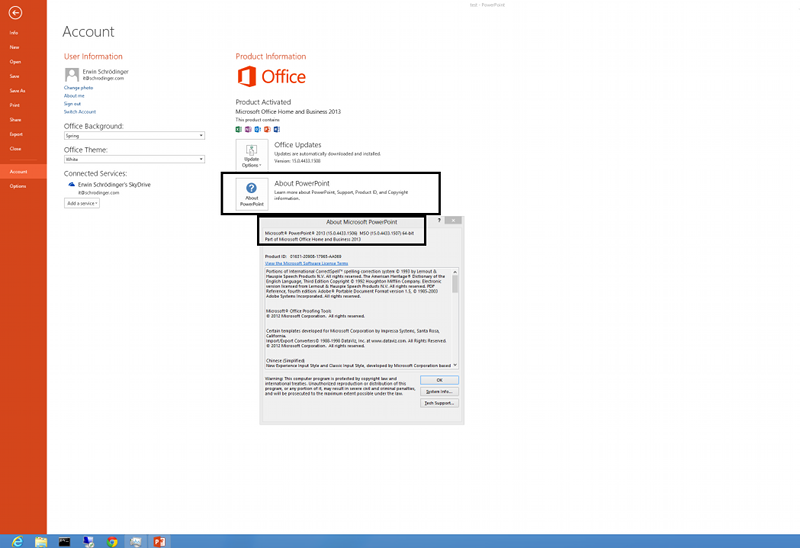Click the Switch Account link

click(x=80, y=112)
